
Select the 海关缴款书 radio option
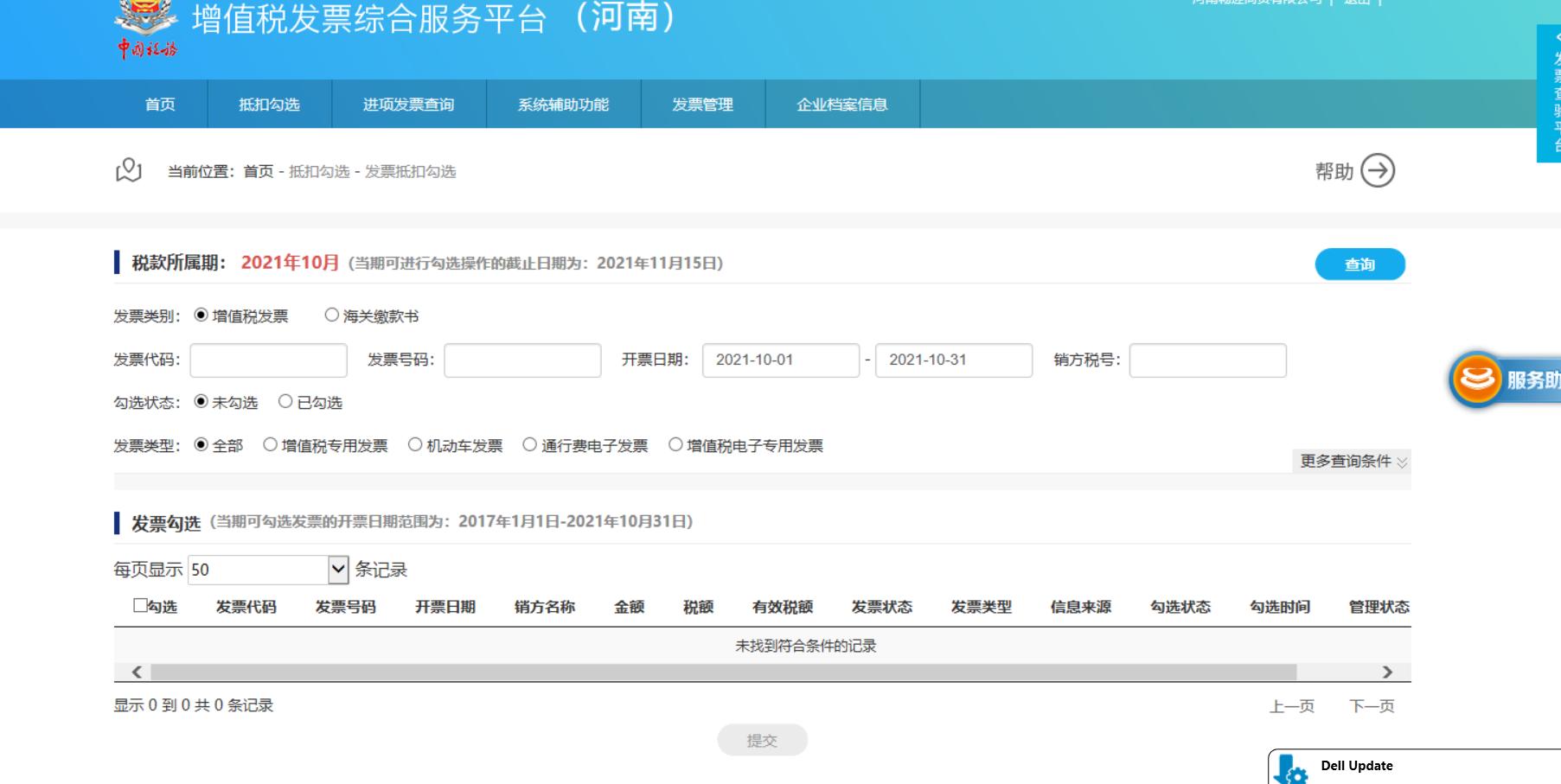pyautogui.click(x=329, y=316)
